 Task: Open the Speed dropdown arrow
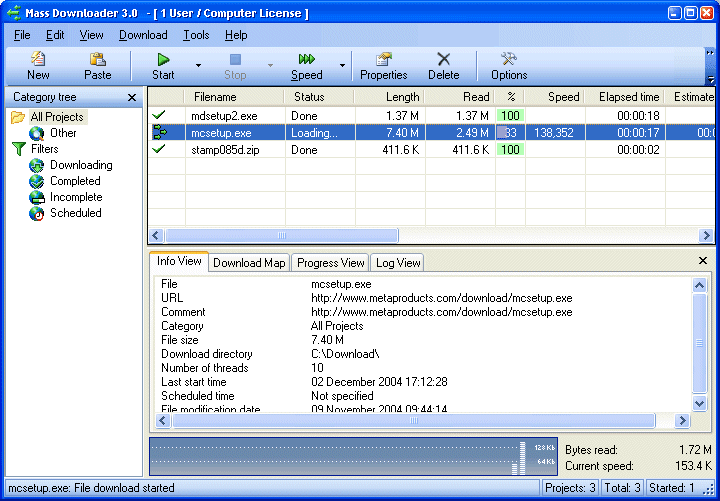click(342, 67)
